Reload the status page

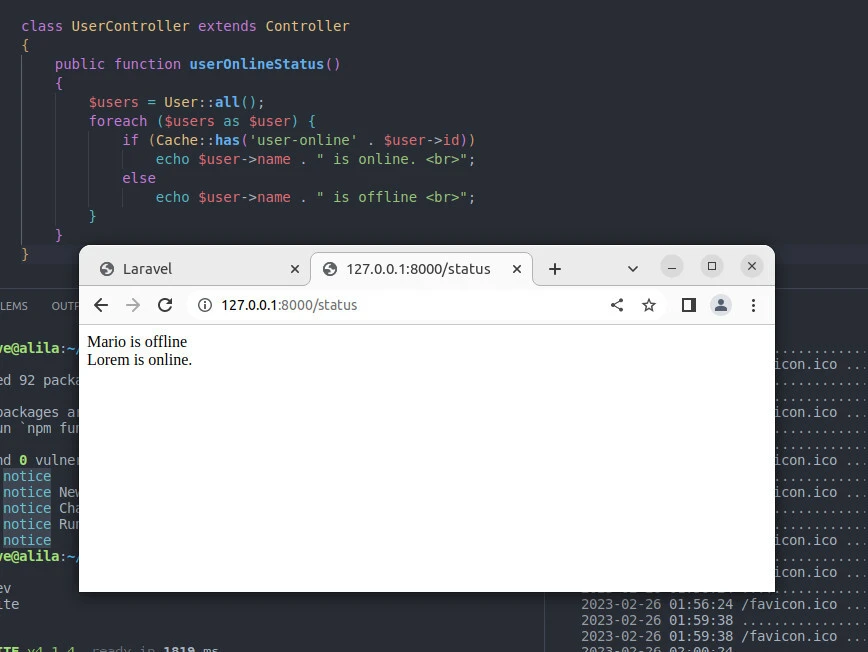[x=165, y=305]
